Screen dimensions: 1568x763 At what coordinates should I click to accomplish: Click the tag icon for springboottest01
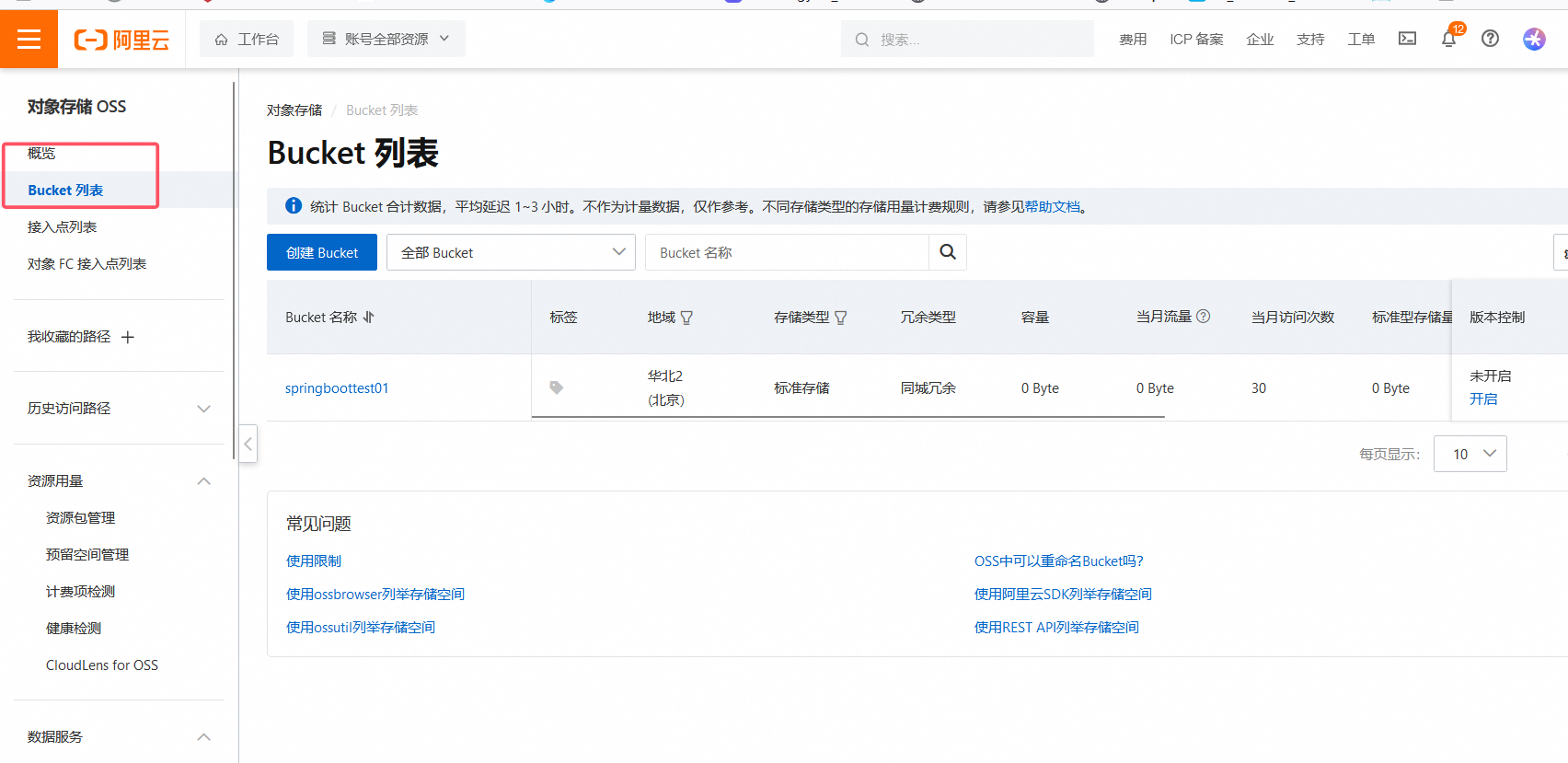tap(556, 387)
